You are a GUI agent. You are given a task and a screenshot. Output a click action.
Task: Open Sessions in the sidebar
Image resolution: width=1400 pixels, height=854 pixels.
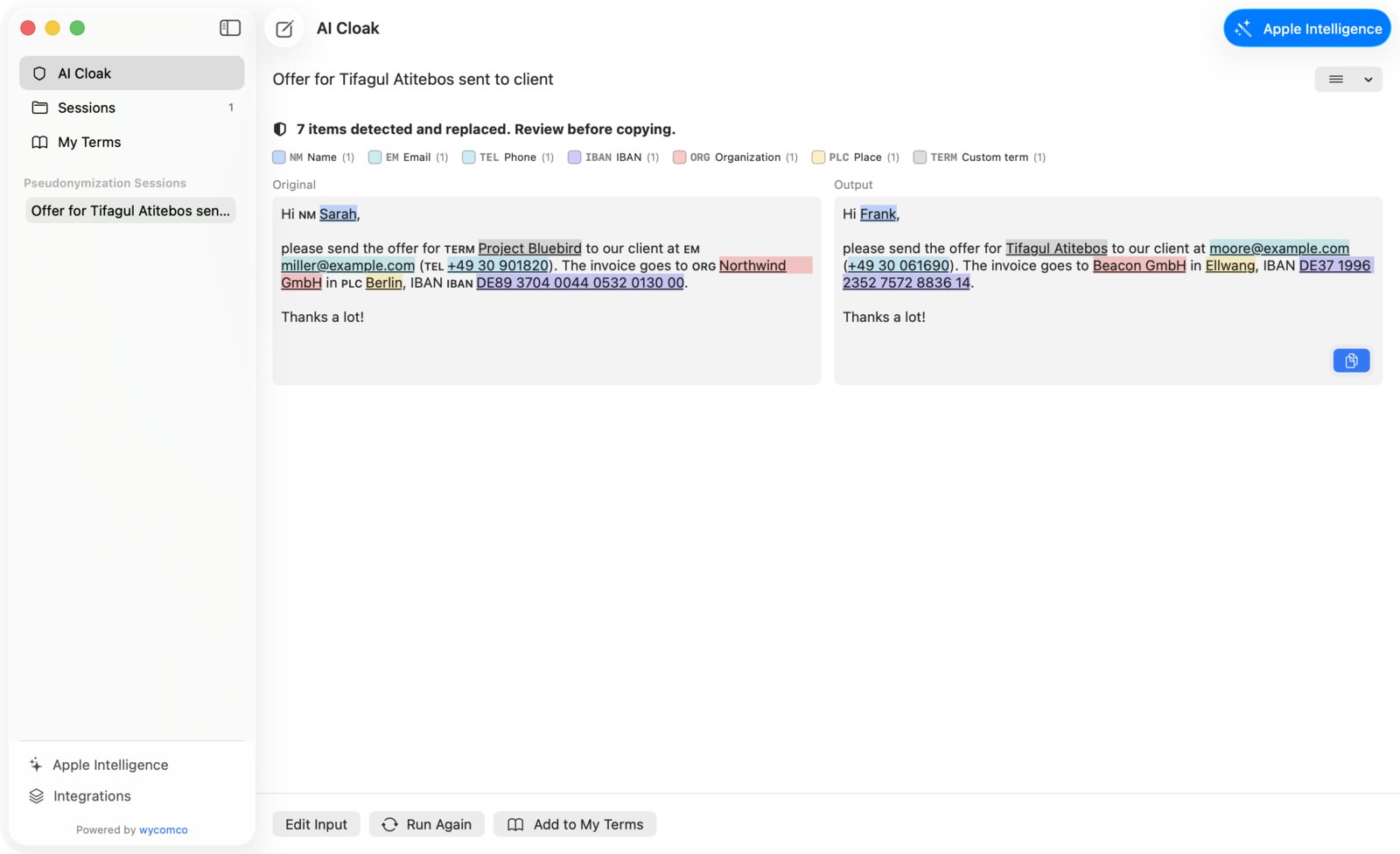132,108
